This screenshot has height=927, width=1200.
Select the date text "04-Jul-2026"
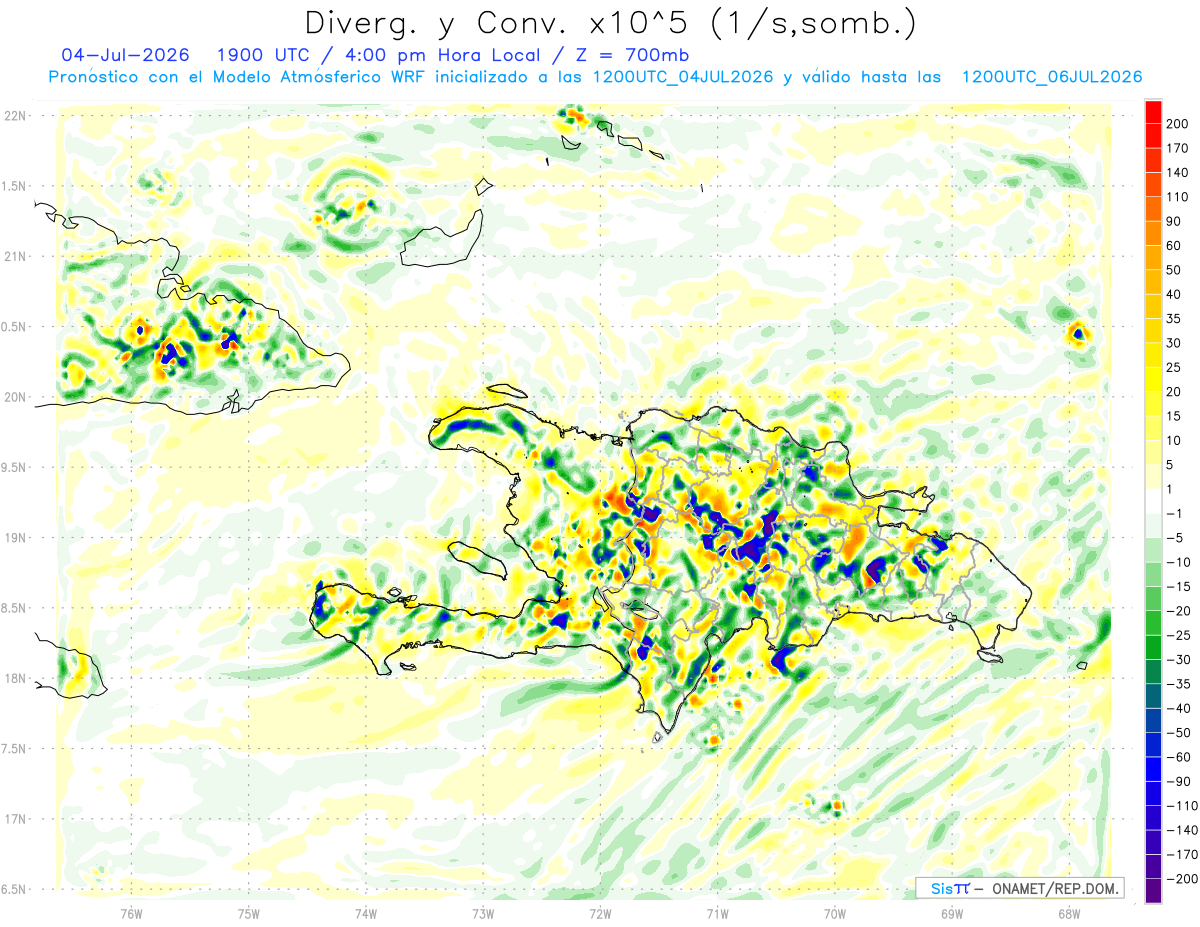(x=125, y=55)
